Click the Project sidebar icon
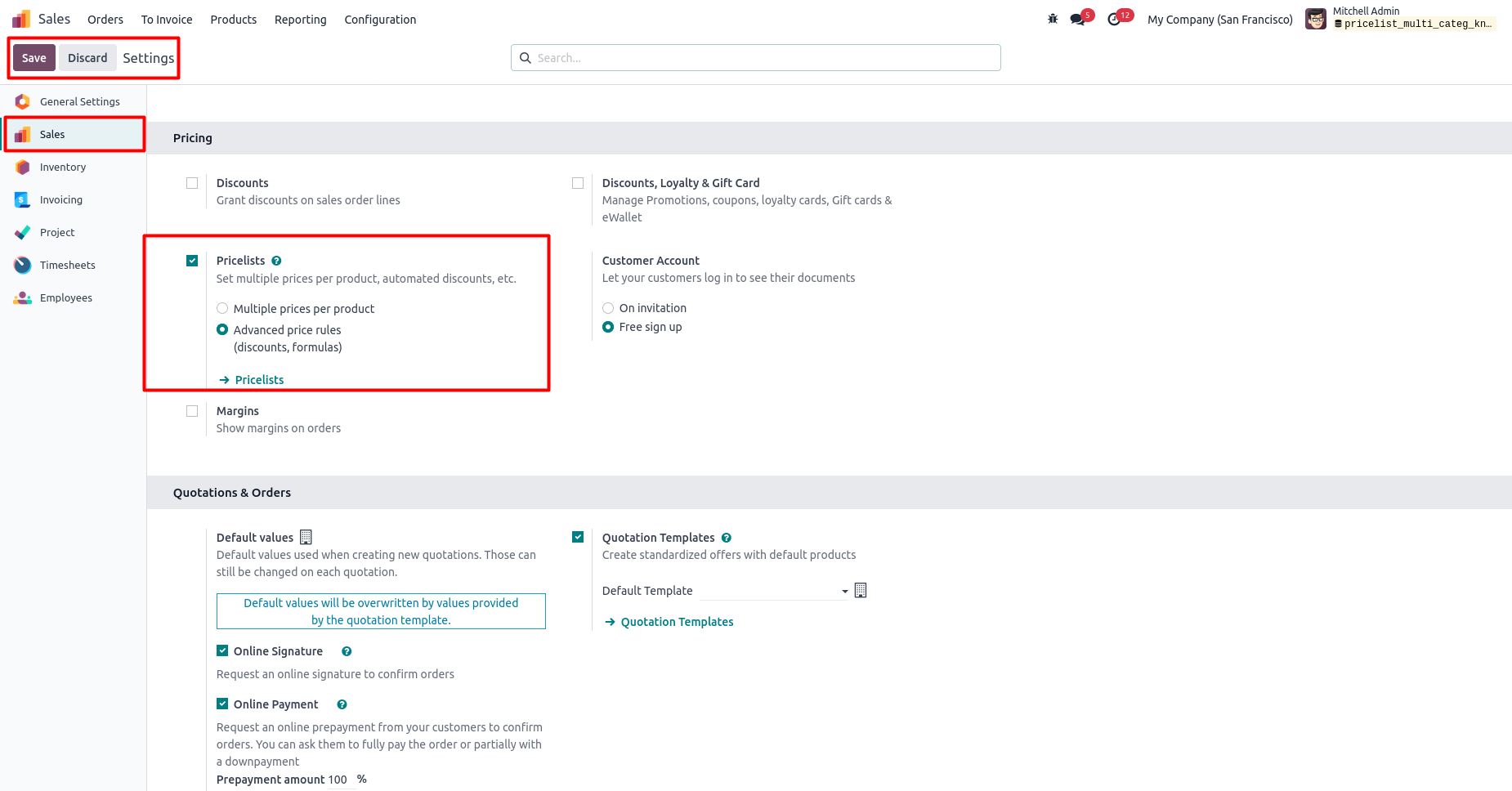 [x=23, y=232]
